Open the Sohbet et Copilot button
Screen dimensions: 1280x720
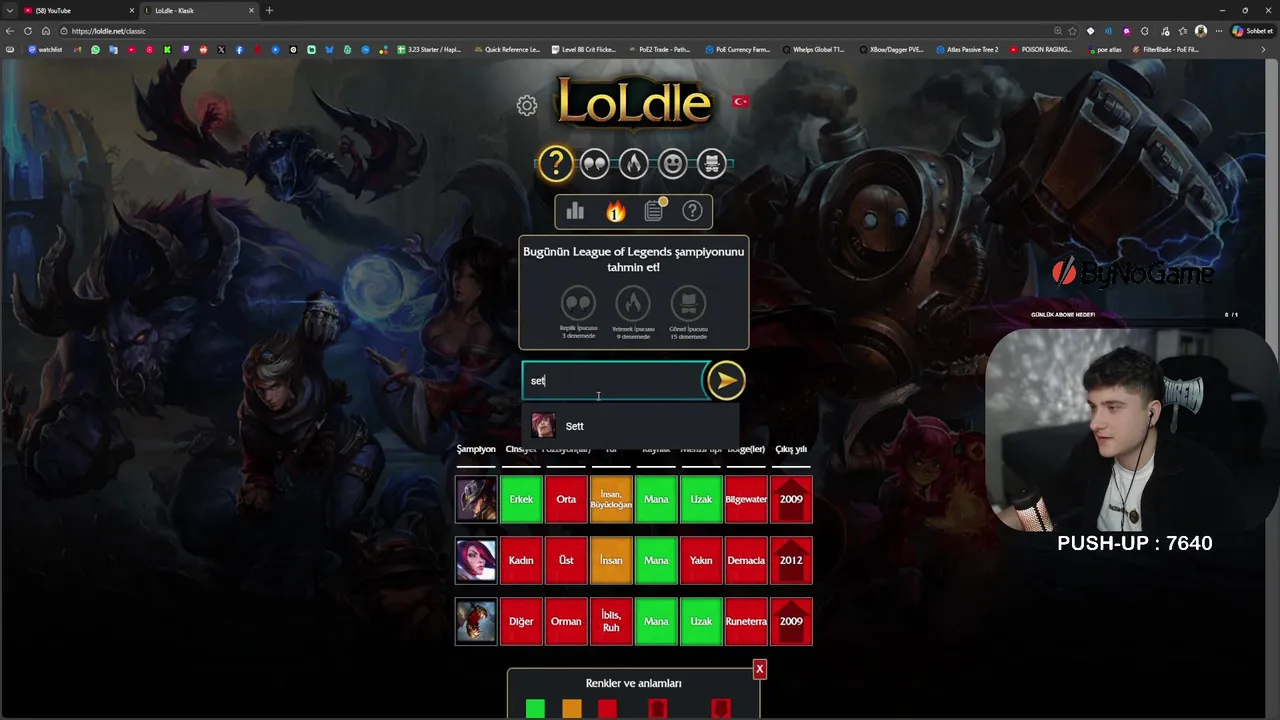tap(1253, 31)
